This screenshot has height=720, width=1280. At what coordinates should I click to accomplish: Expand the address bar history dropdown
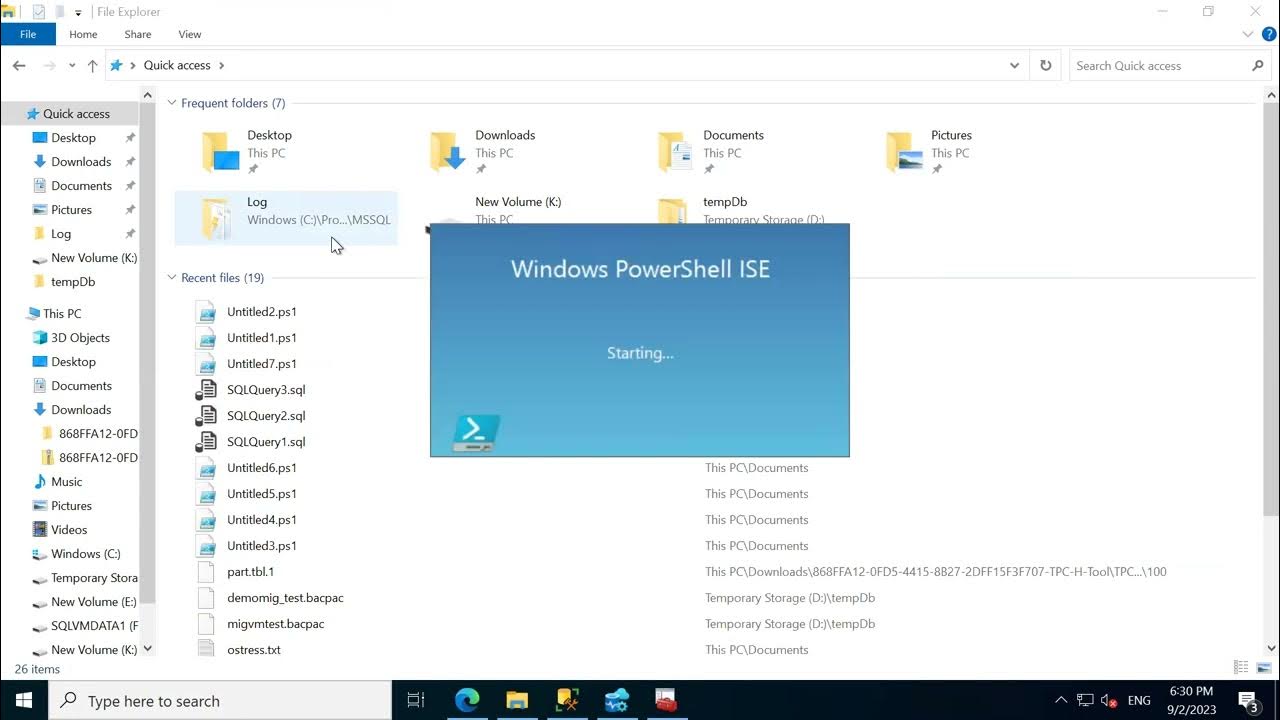tap(1014, 66)
